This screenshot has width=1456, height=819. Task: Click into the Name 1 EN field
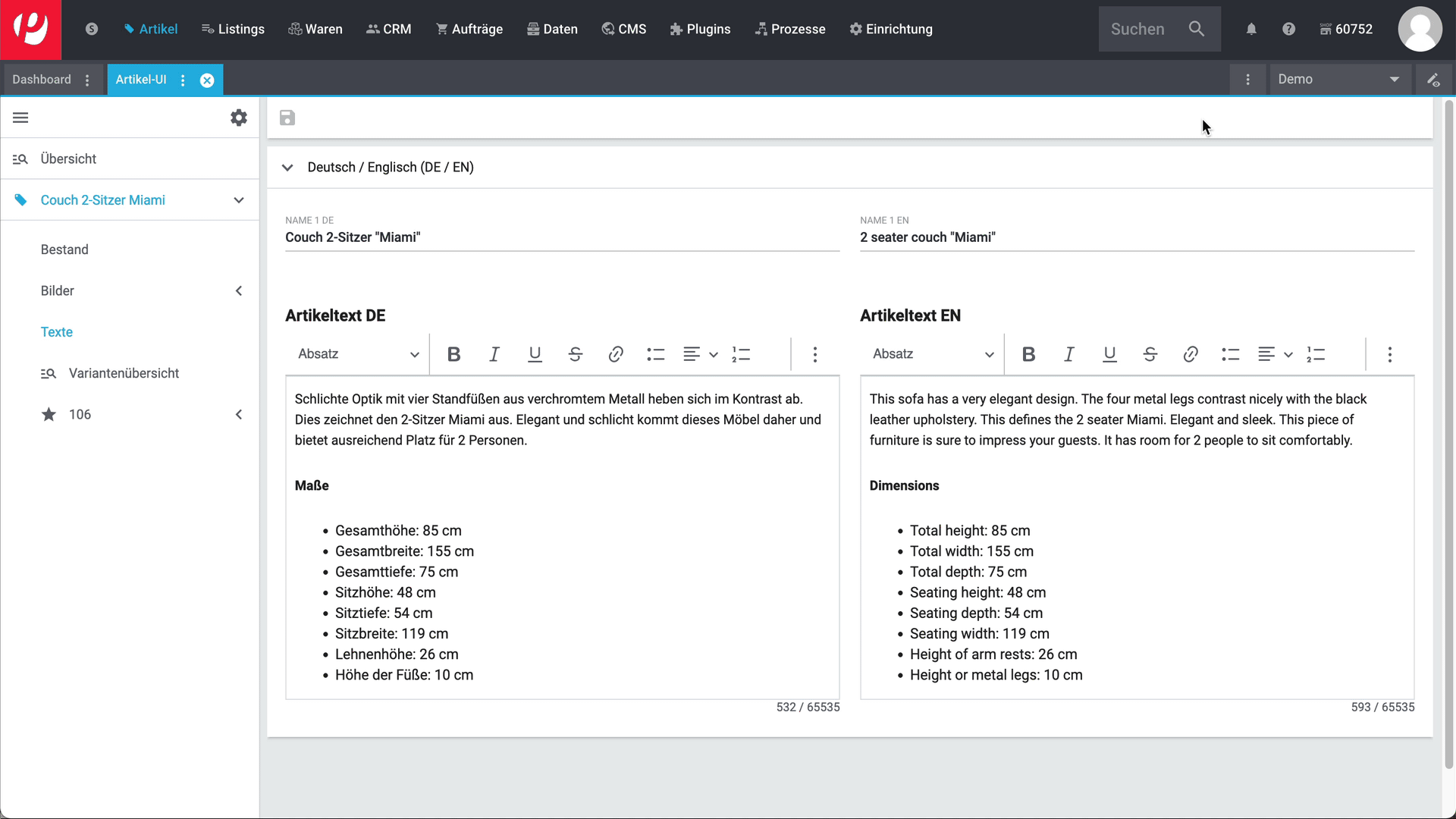(1136, 237)
